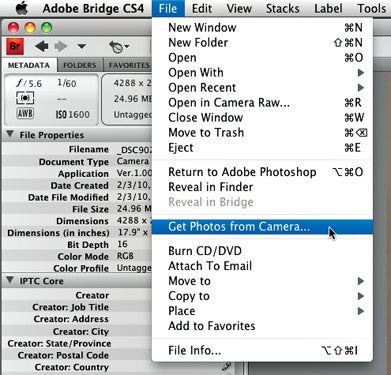391x375 pixels.
Task: Click the Creator: Postal Code label
Action: (x=63, y=355)
